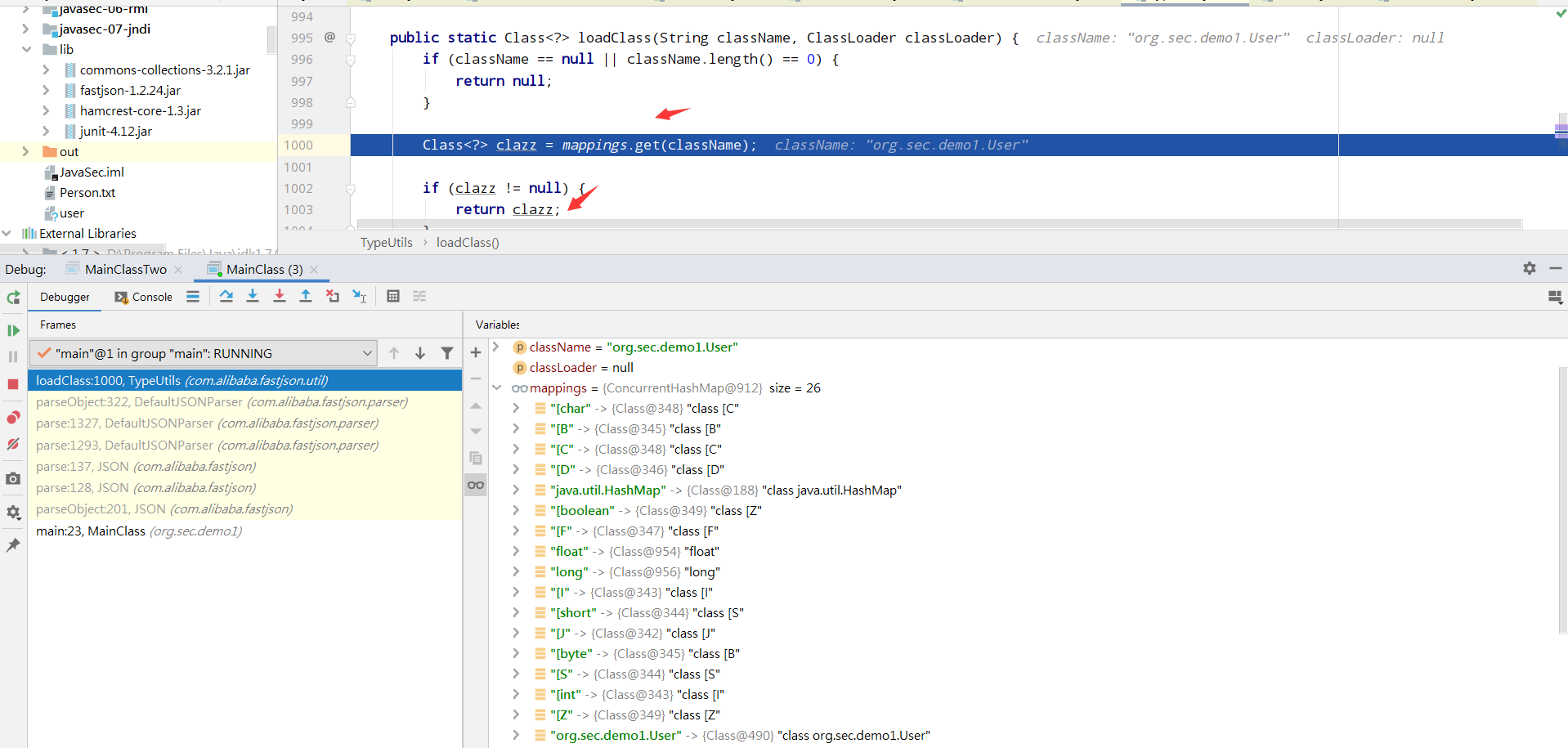Open Debug tool window settings gear
1568x748 pixels.
click(x=1530, y=268)
